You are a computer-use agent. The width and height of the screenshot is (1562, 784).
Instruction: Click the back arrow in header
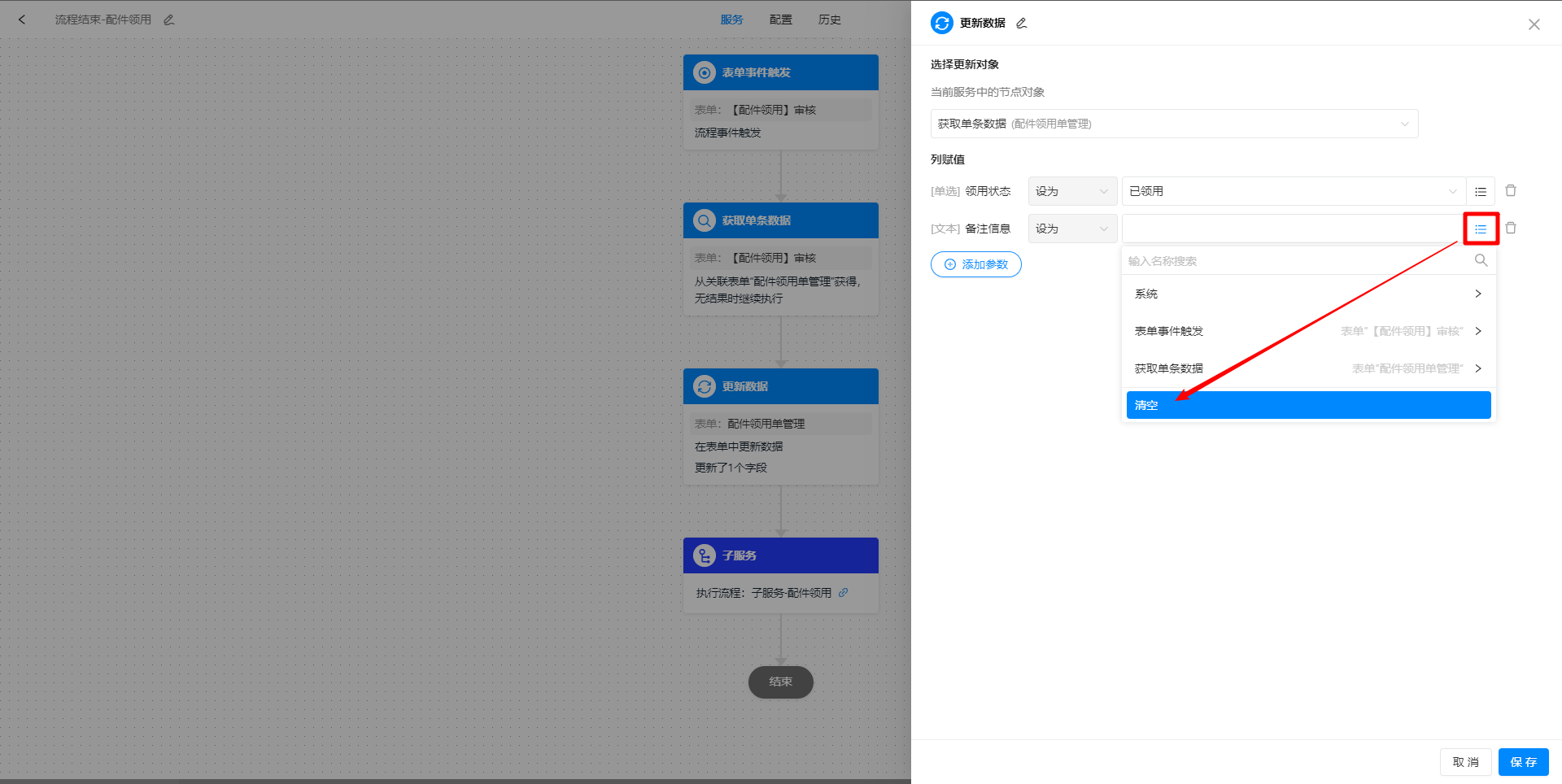(22, 20)
